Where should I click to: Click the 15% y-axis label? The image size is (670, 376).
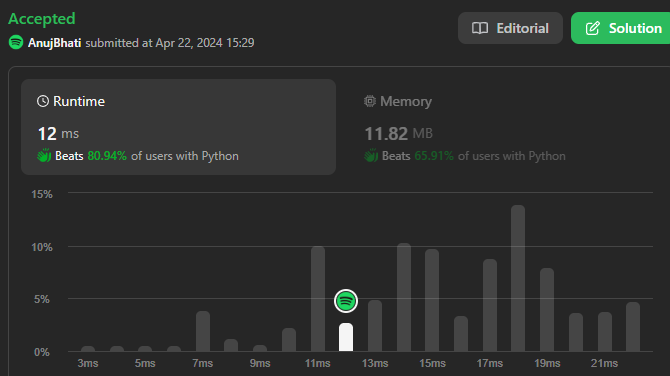click(x=42, y=194)
